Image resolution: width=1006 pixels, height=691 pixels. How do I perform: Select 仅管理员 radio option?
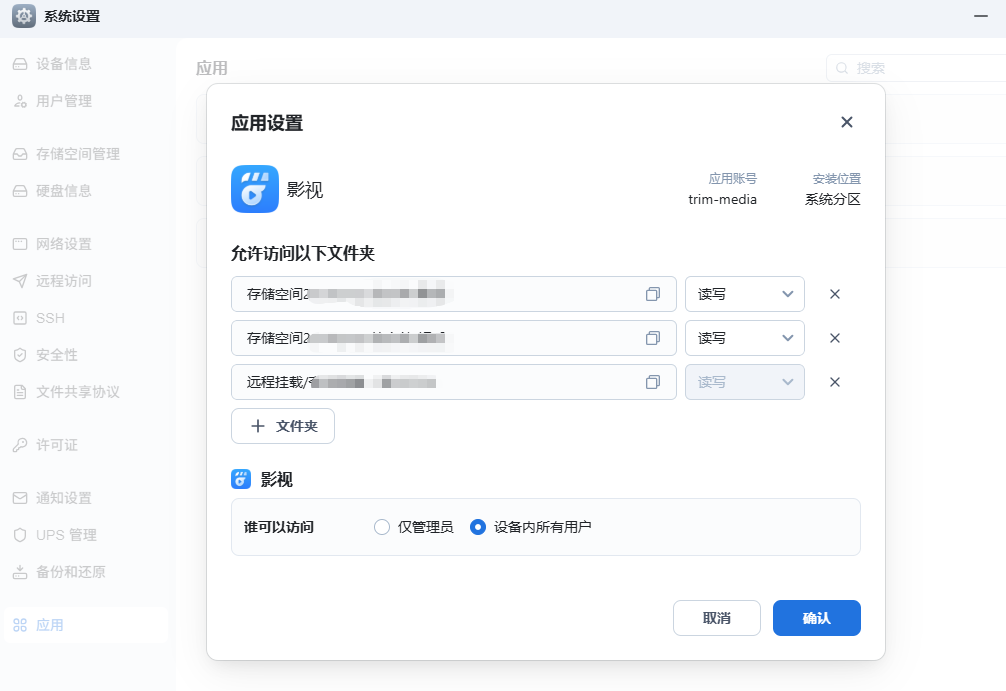[382, 527]
